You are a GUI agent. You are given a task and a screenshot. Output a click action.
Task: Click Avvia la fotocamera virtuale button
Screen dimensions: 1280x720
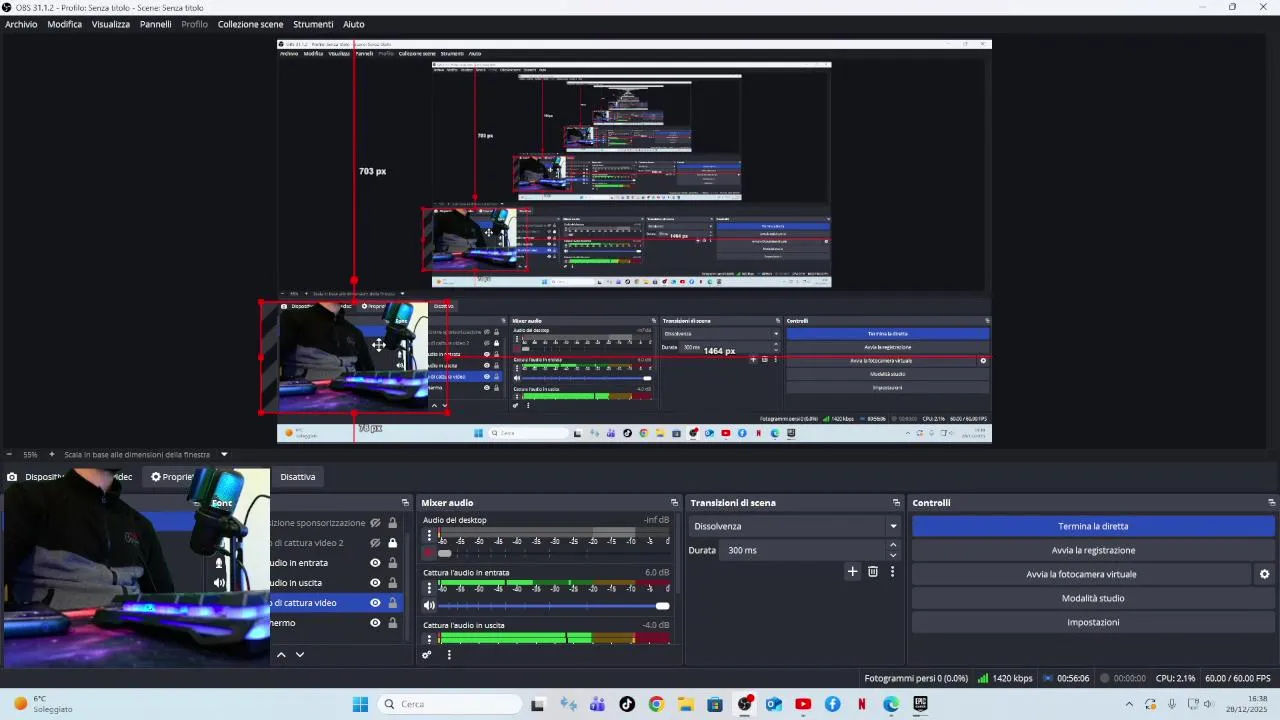click(1081, 574)
